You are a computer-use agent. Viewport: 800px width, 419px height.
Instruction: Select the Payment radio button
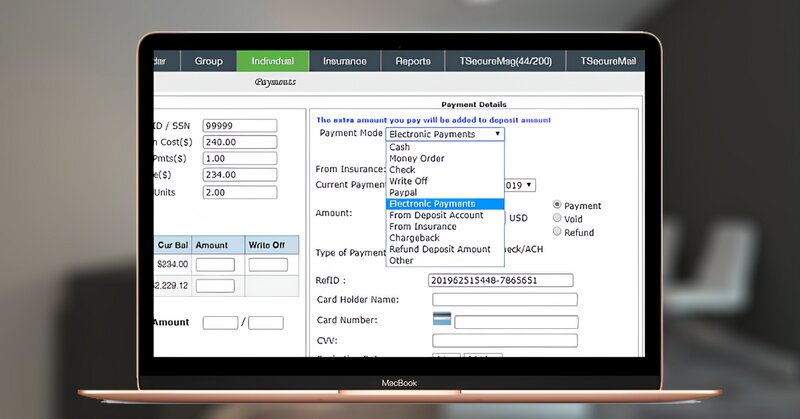557,205
